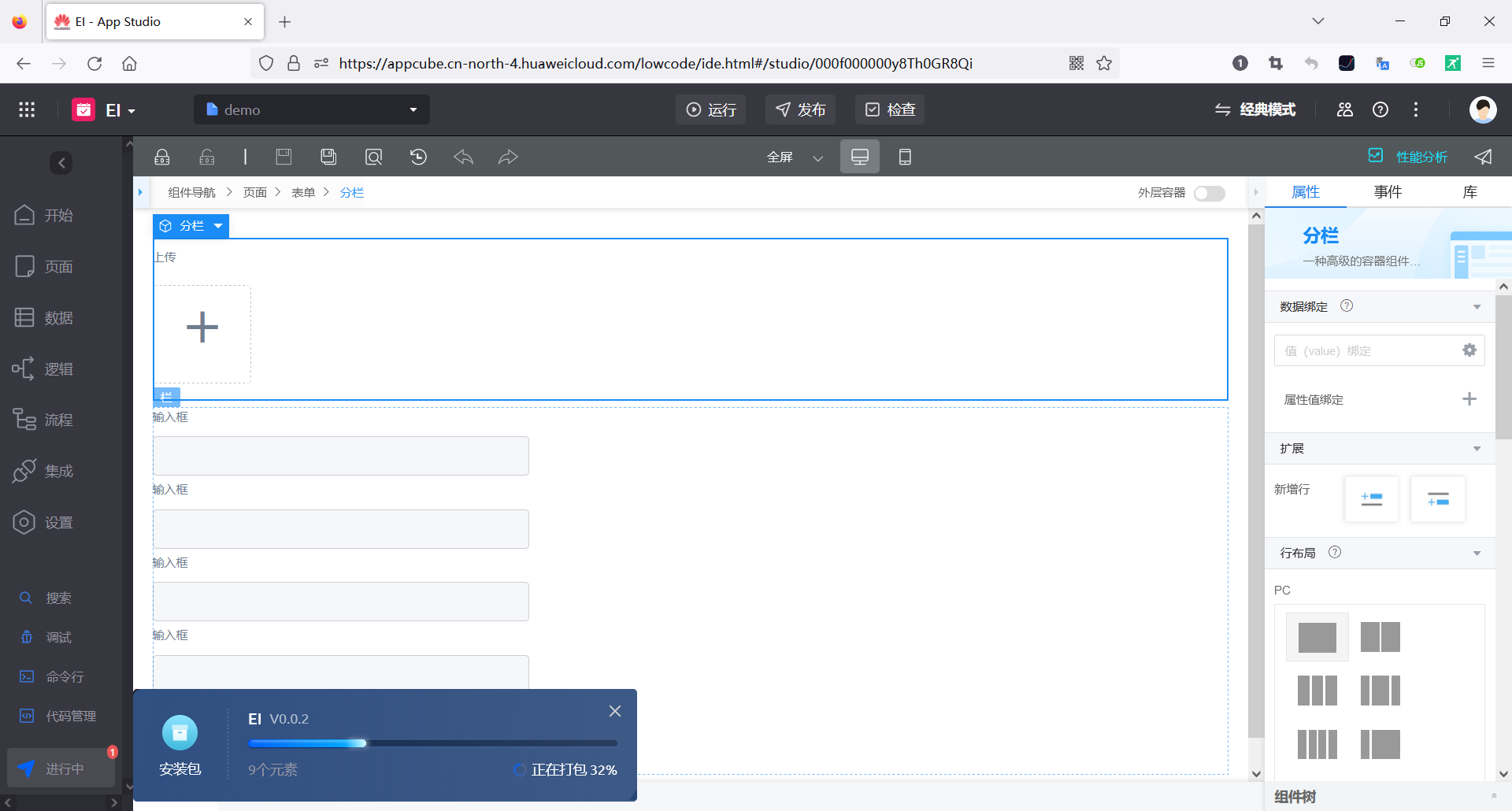The width and height of the screenshot is (1512, 811).
Task: Switch to mobile preview mode
Action: tap(905, 157)
